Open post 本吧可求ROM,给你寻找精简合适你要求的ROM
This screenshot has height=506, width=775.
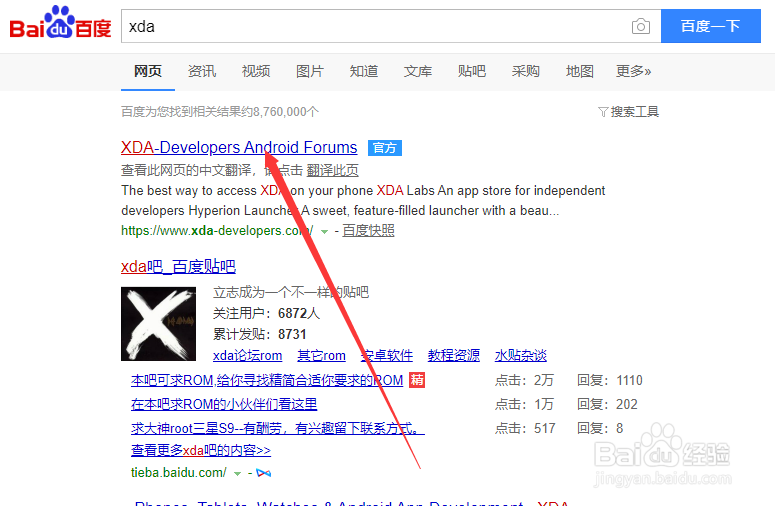[267, 380]
